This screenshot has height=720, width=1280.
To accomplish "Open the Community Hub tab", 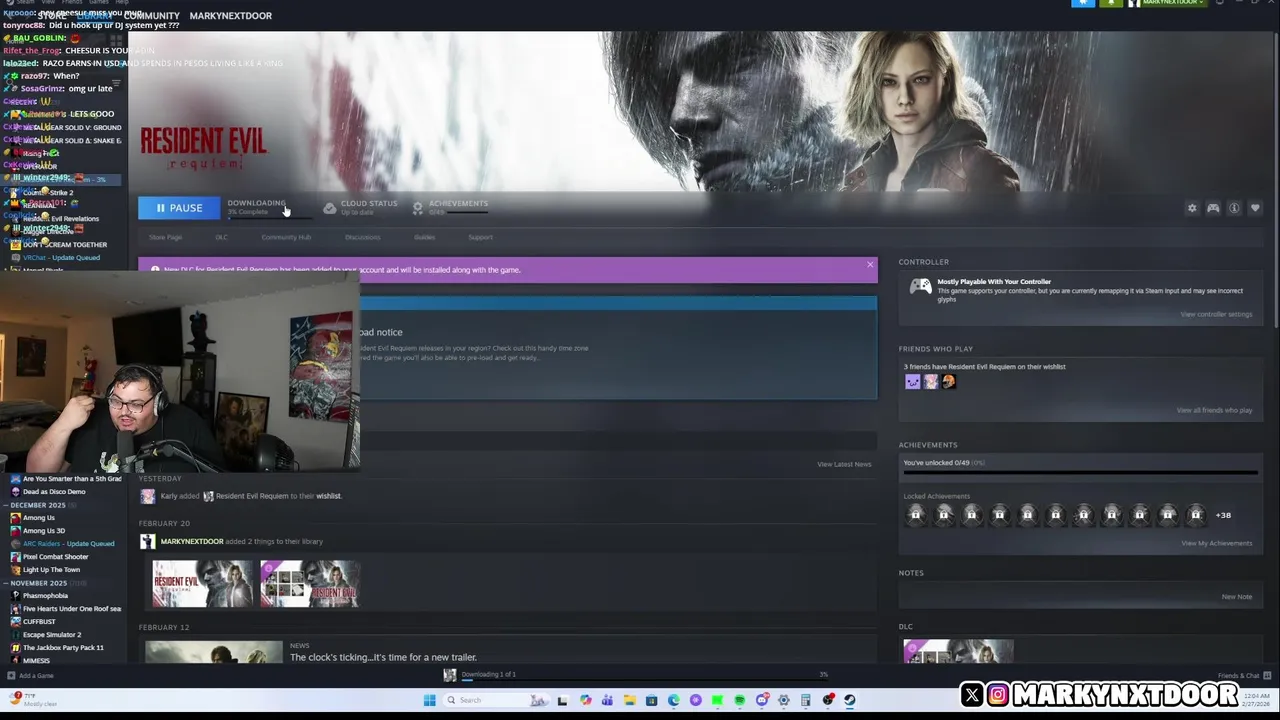I will coord(286,237).
